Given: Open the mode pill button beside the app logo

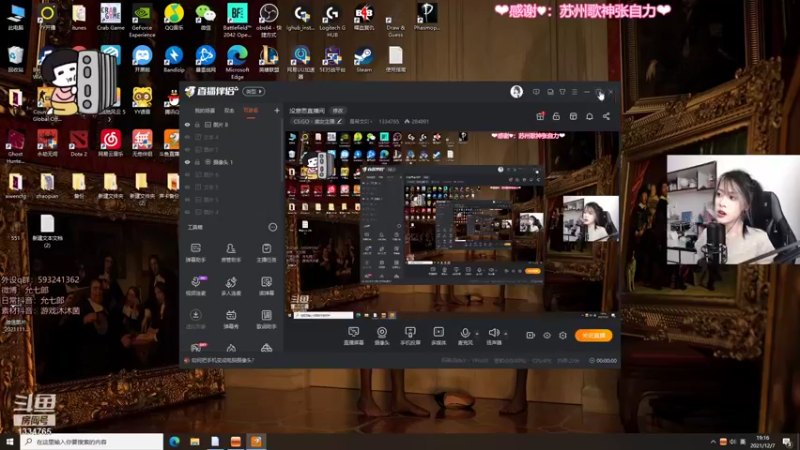Looking at the screenshot, I should (x=254, y=91).
